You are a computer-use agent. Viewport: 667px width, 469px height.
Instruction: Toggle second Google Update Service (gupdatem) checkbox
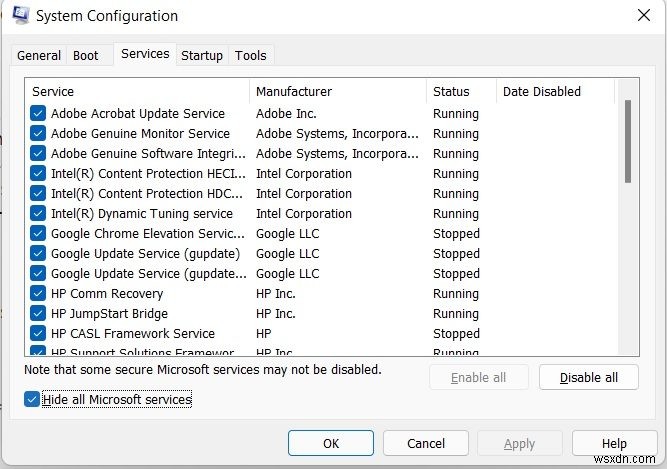(x=38, y=273)
